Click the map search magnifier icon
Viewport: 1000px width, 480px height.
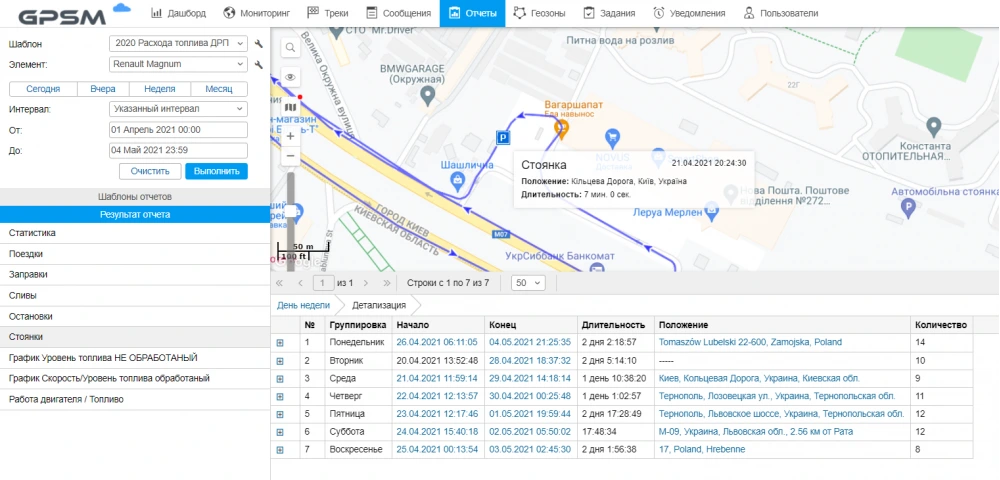tap(290, 47)
